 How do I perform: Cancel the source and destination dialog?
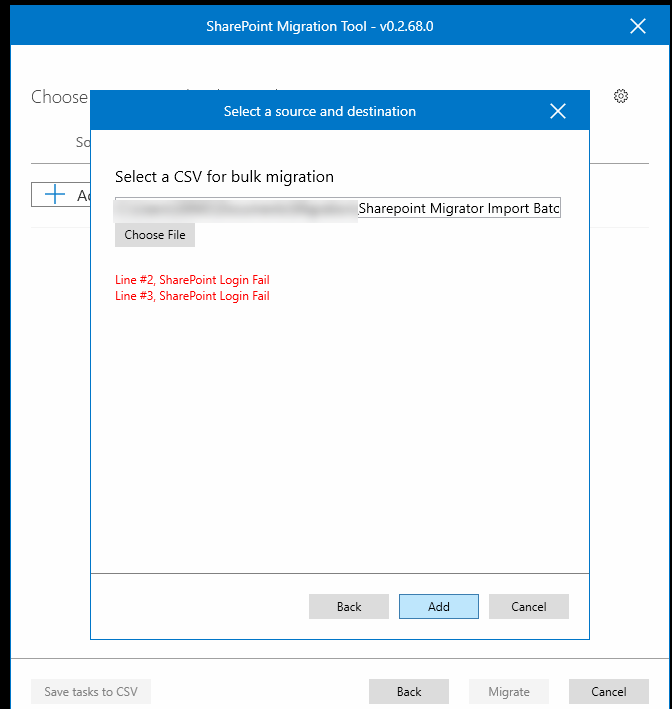pos(528,607)
